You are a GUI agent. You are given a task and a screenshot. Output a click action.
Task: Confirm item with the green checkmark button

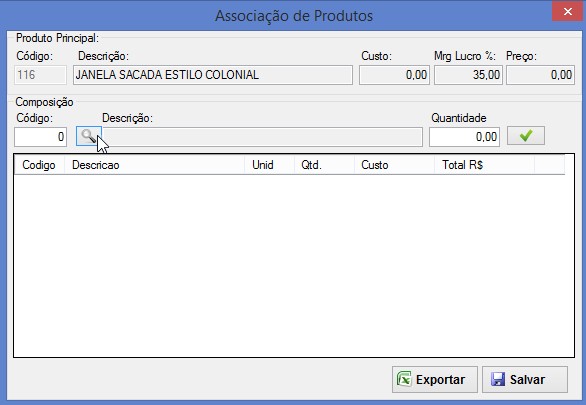coord(525,136)
